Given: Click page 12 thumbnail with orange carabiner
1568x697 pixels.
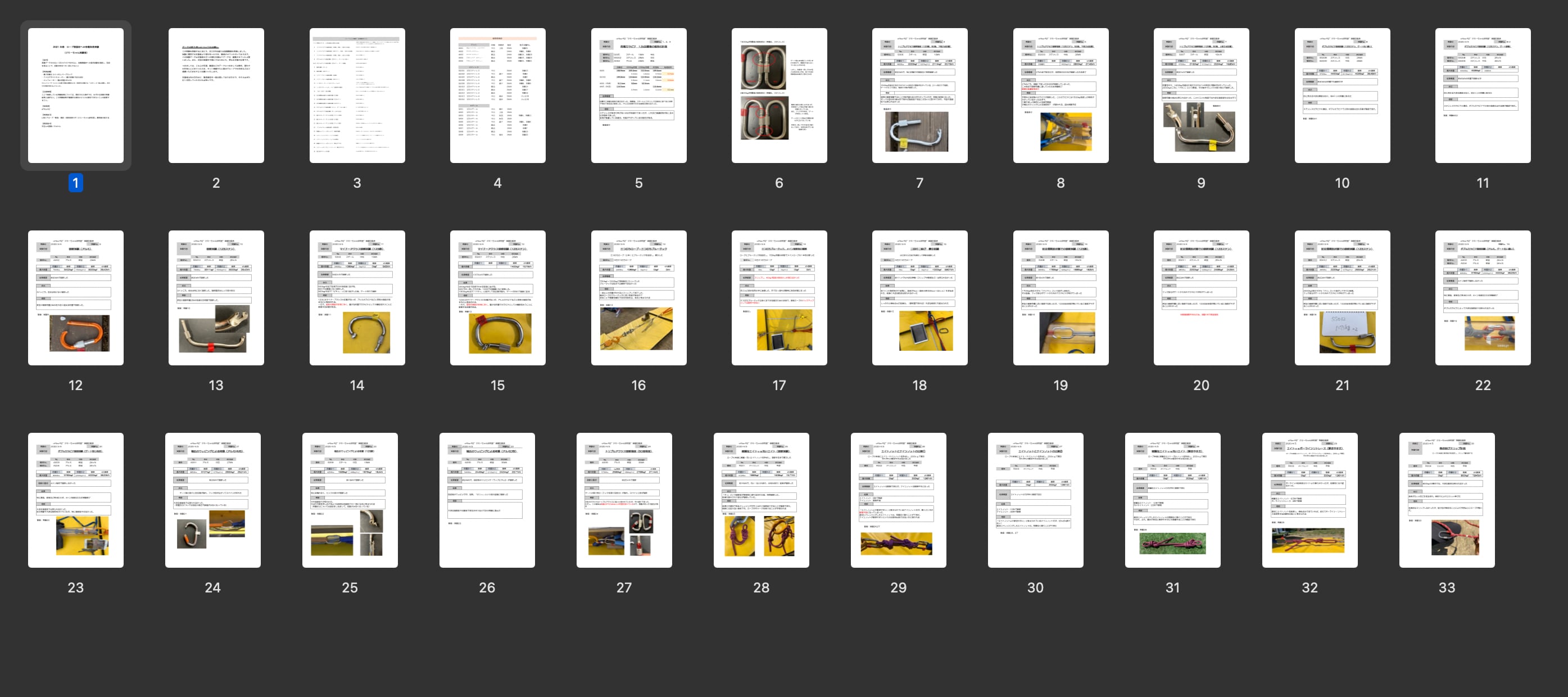Looking at the screenshot, I should (x=75, y=297).
